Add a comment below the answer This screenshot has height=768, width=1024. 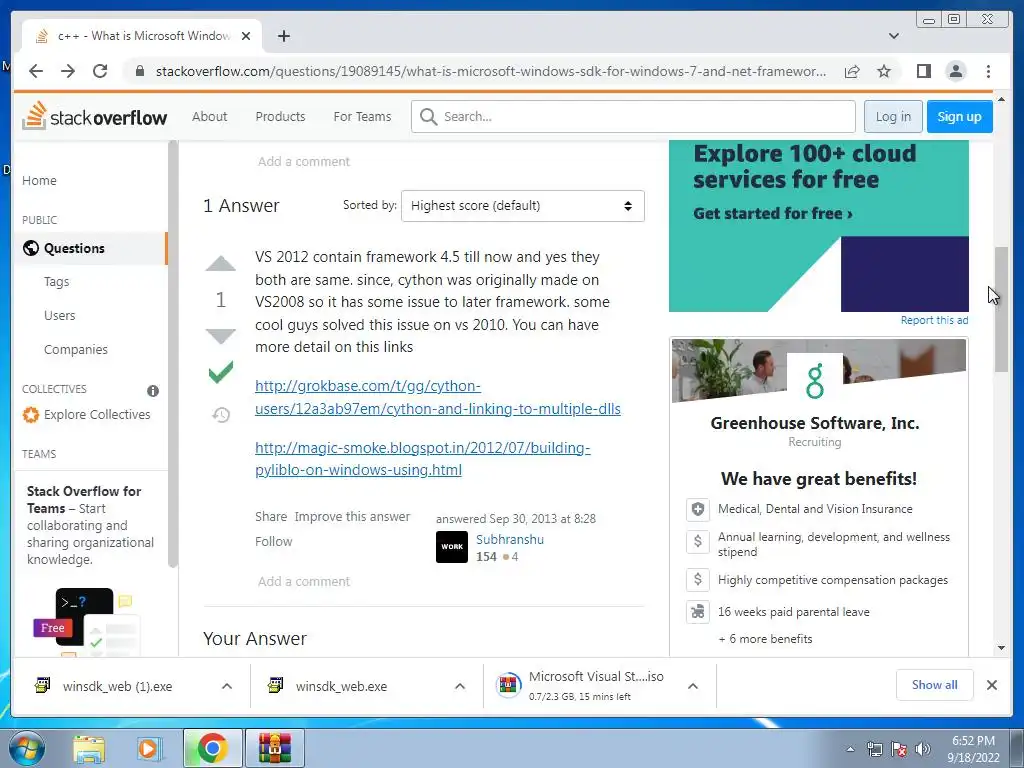tap(304, 581)
